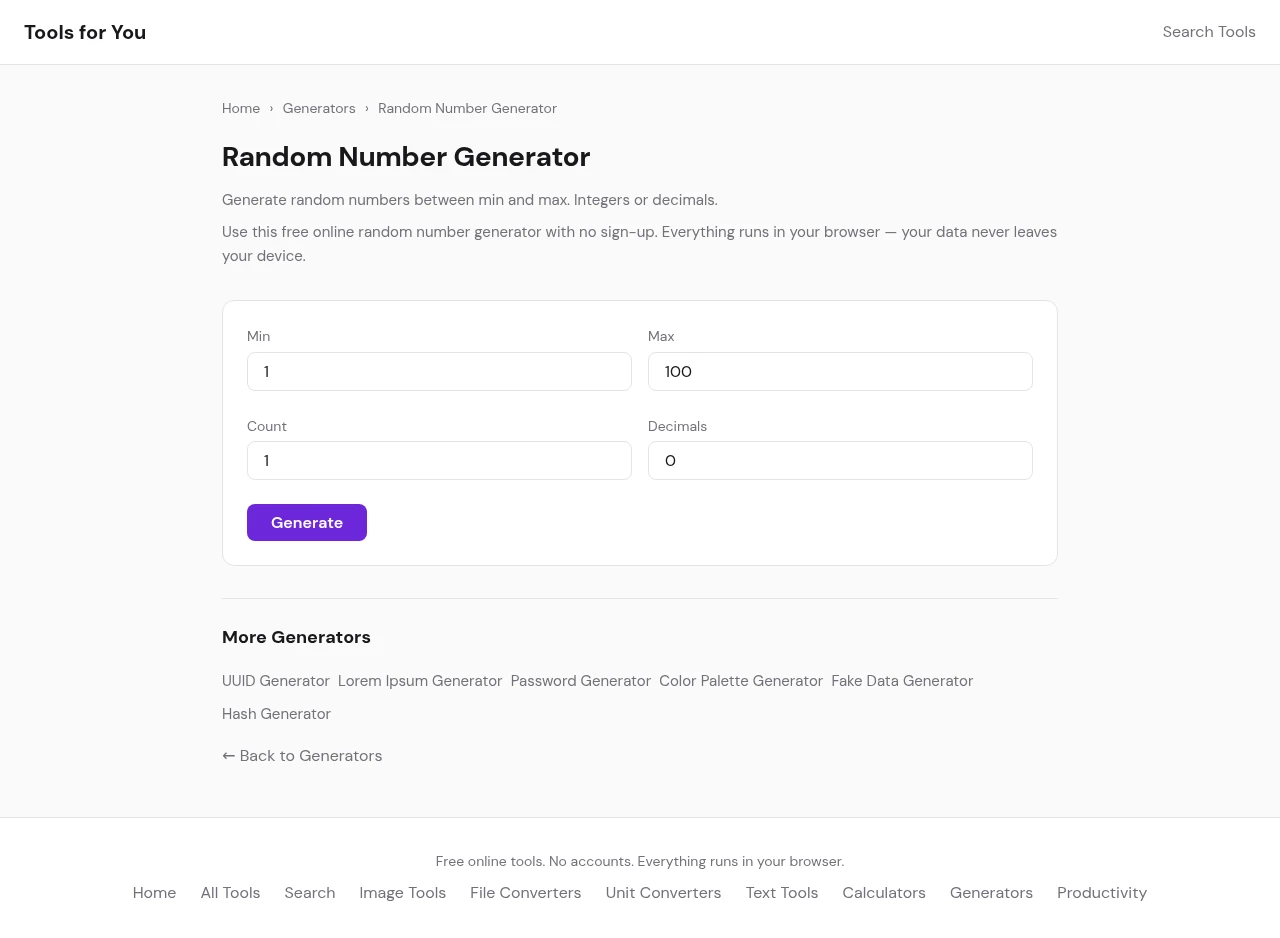
Task: Go to the Hash Generator
Action: point(276,714)
